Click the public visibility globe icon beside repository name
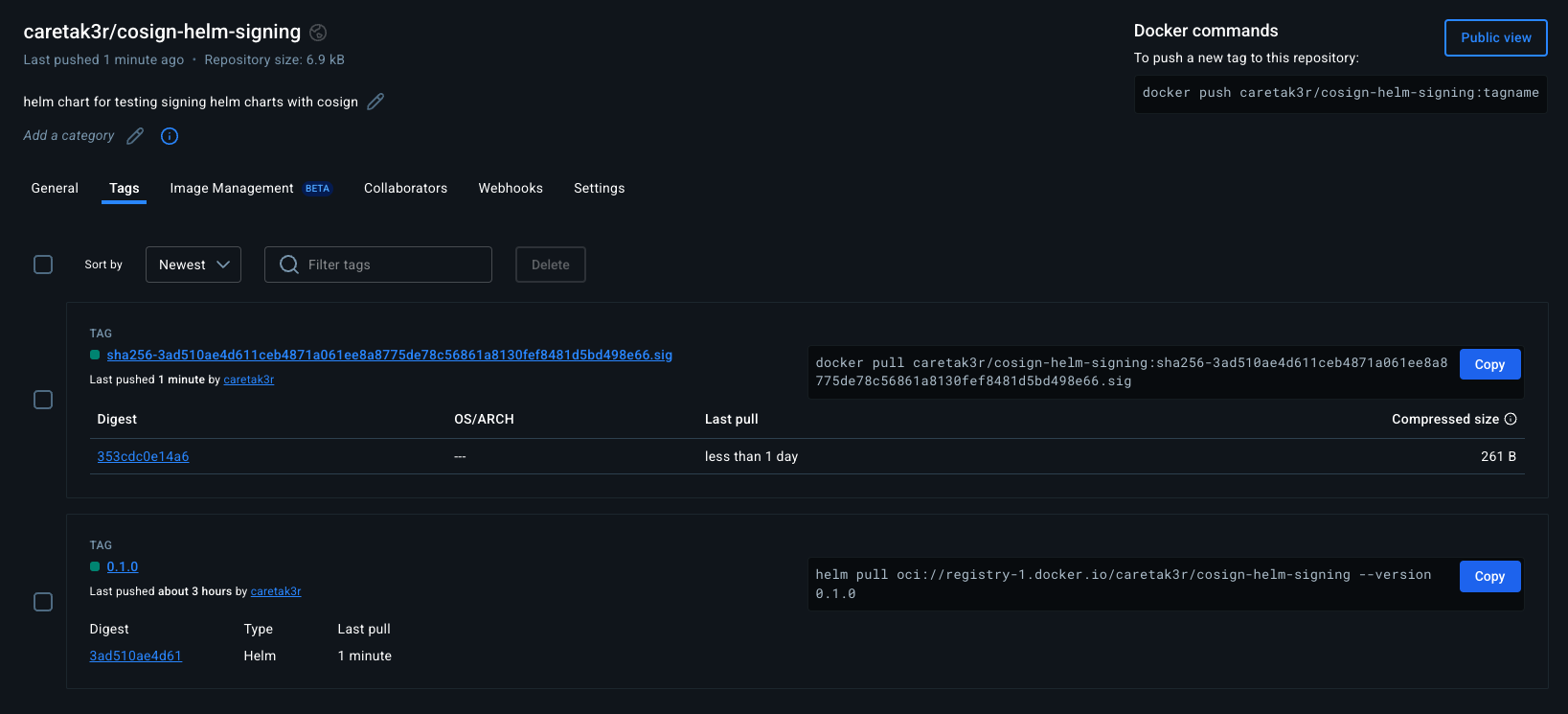The image size is (1568, 714). [x=319, y=33]
